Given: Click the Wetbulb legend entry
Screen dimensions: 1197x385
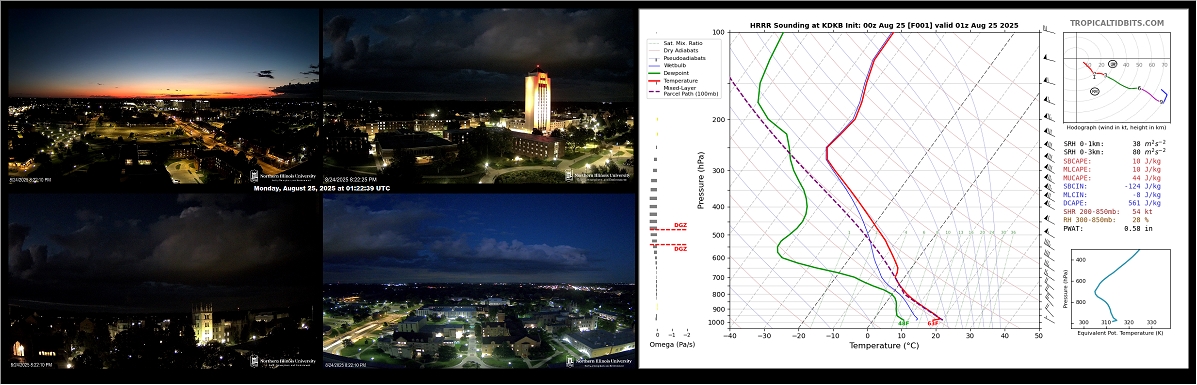Looking at the screenshot, I should [676, 66].
